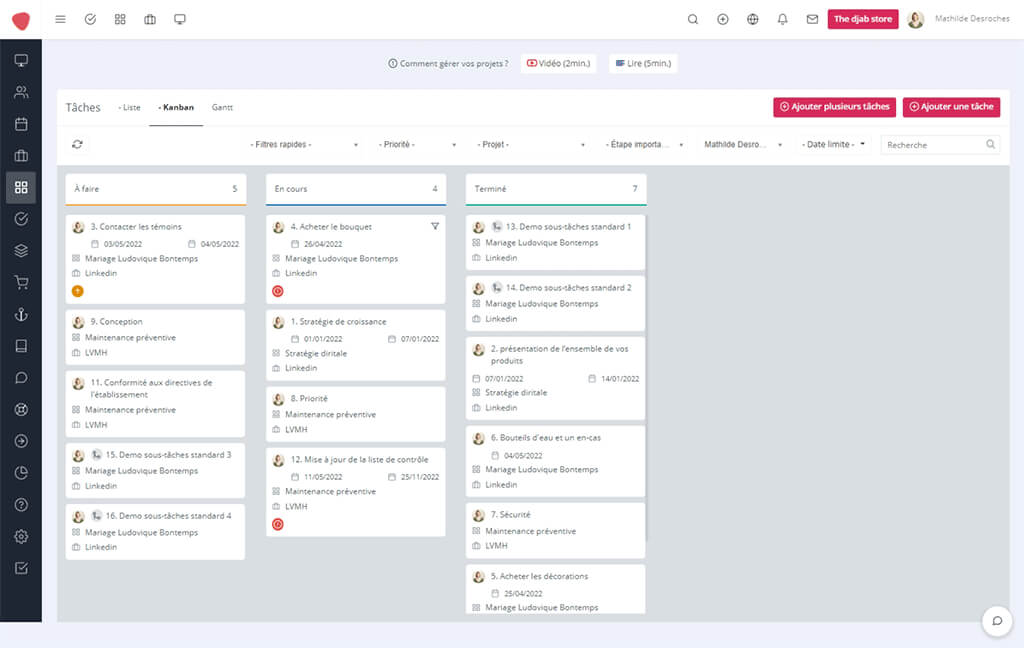Open the globe language icon
This screenshot has width=1024, height=648.
(x=753, y=19)
